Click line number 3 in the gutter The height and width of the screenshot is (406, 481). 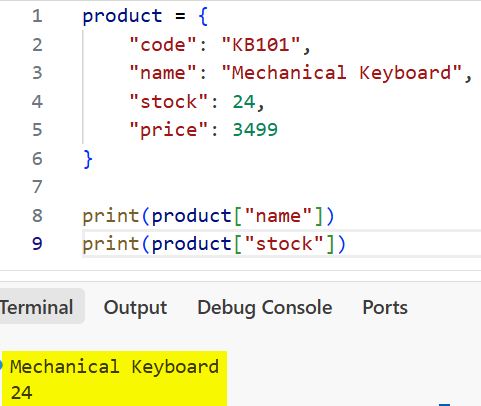point(37,73)
